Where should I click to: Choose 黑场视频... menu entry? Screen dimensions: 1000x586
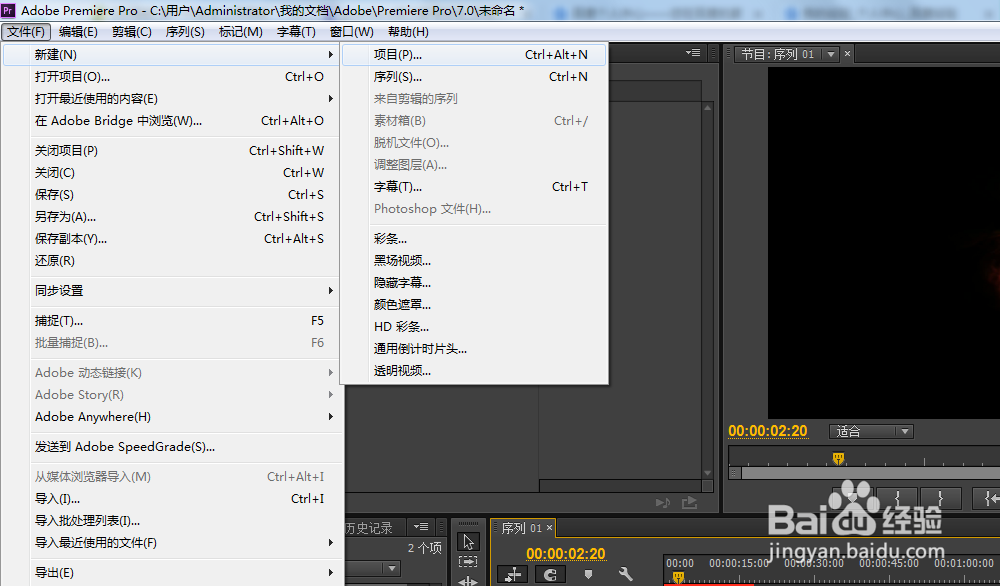click(x=474, y=261)
